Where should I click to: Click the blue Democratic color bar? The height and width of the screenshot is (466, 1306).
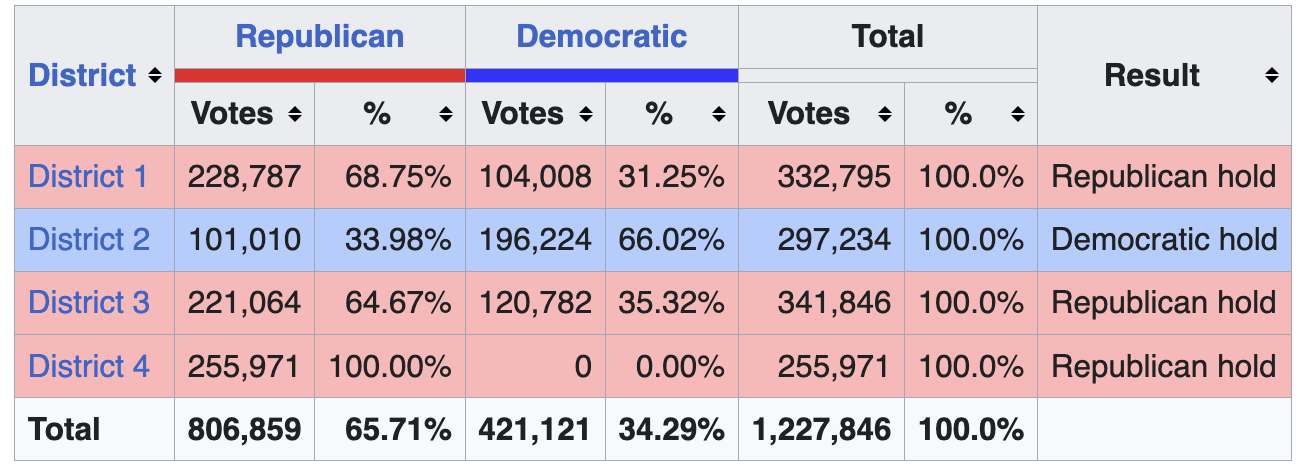pyautogui.click(x=601, y=75)
